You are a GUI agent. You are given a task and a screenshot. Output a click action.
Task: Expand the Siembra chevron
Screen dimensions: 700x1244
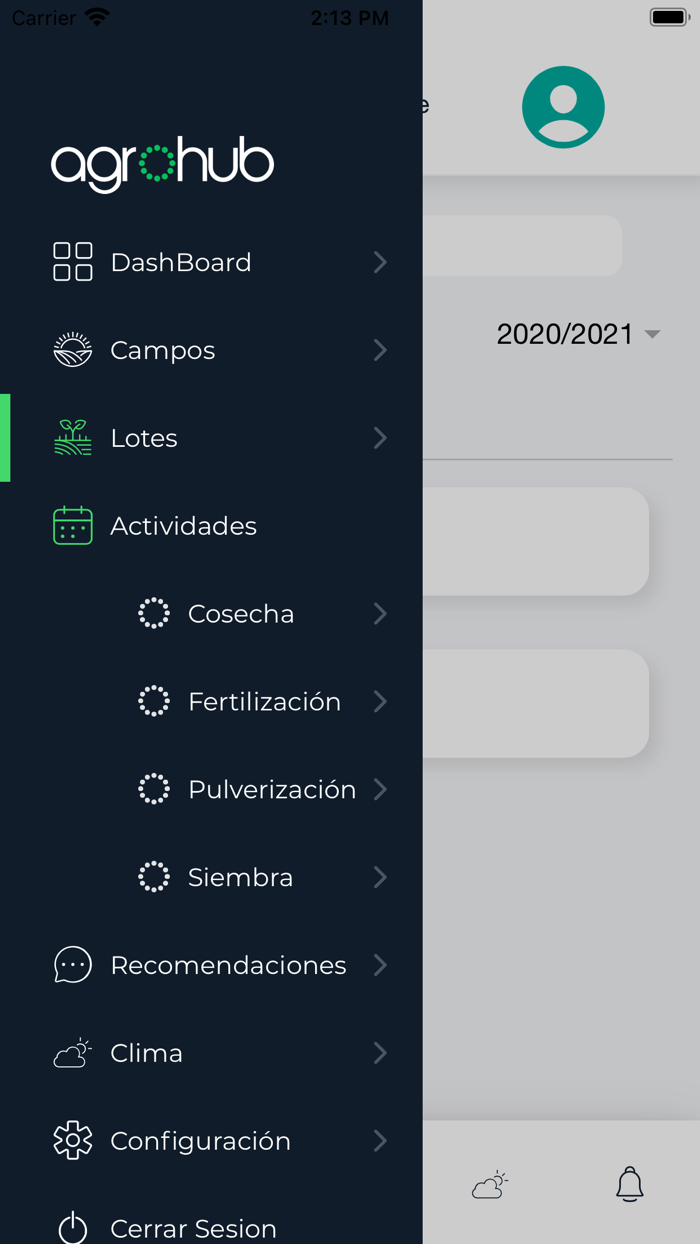[x=381, y=877]
